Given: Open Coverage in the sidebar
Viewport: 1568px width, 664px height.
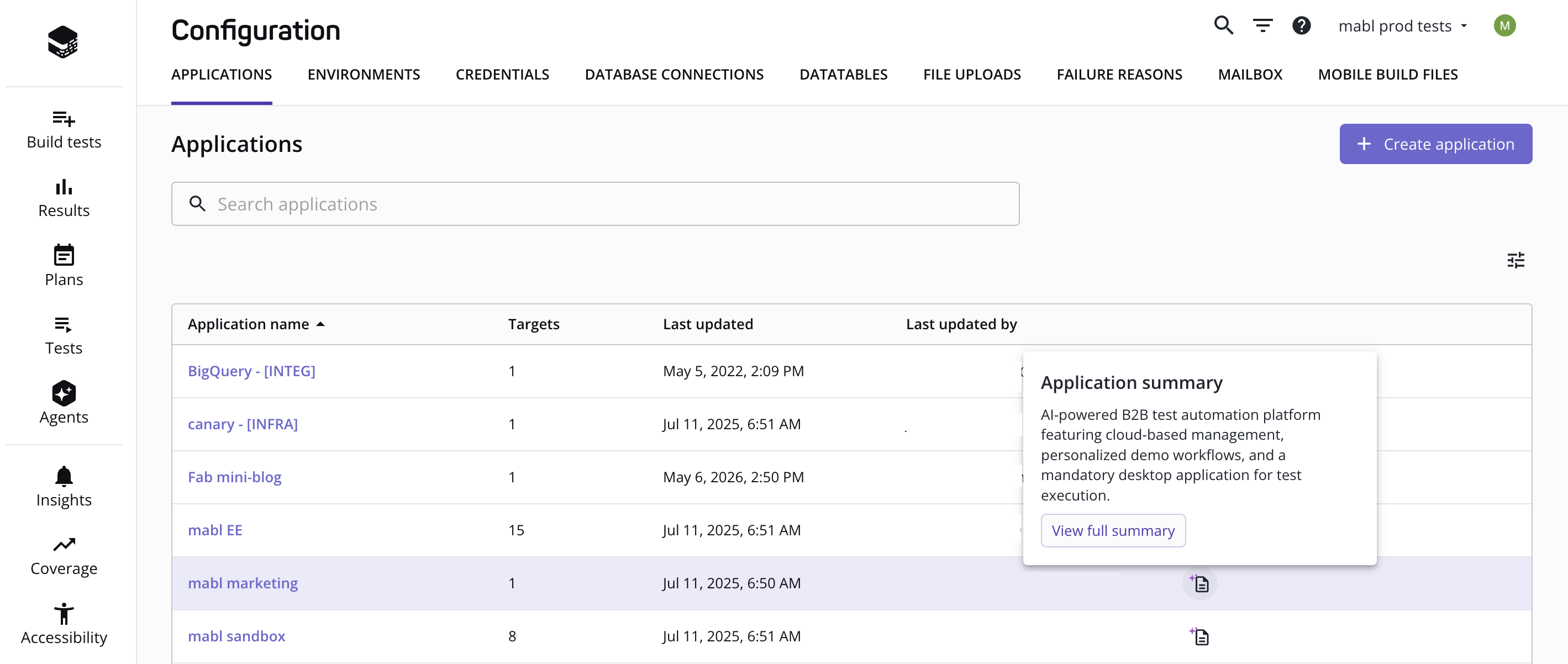Looking at the screenshot, I should coord(64,556).
